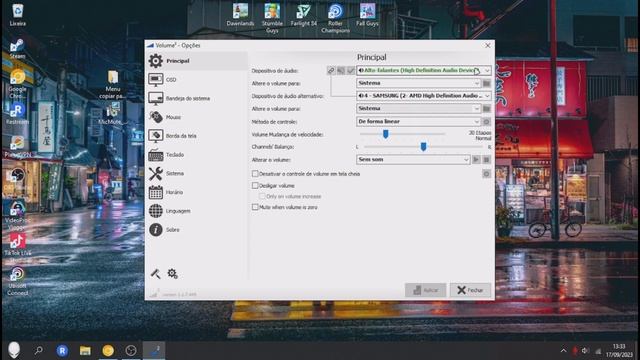Click the Fechar button

470,290
